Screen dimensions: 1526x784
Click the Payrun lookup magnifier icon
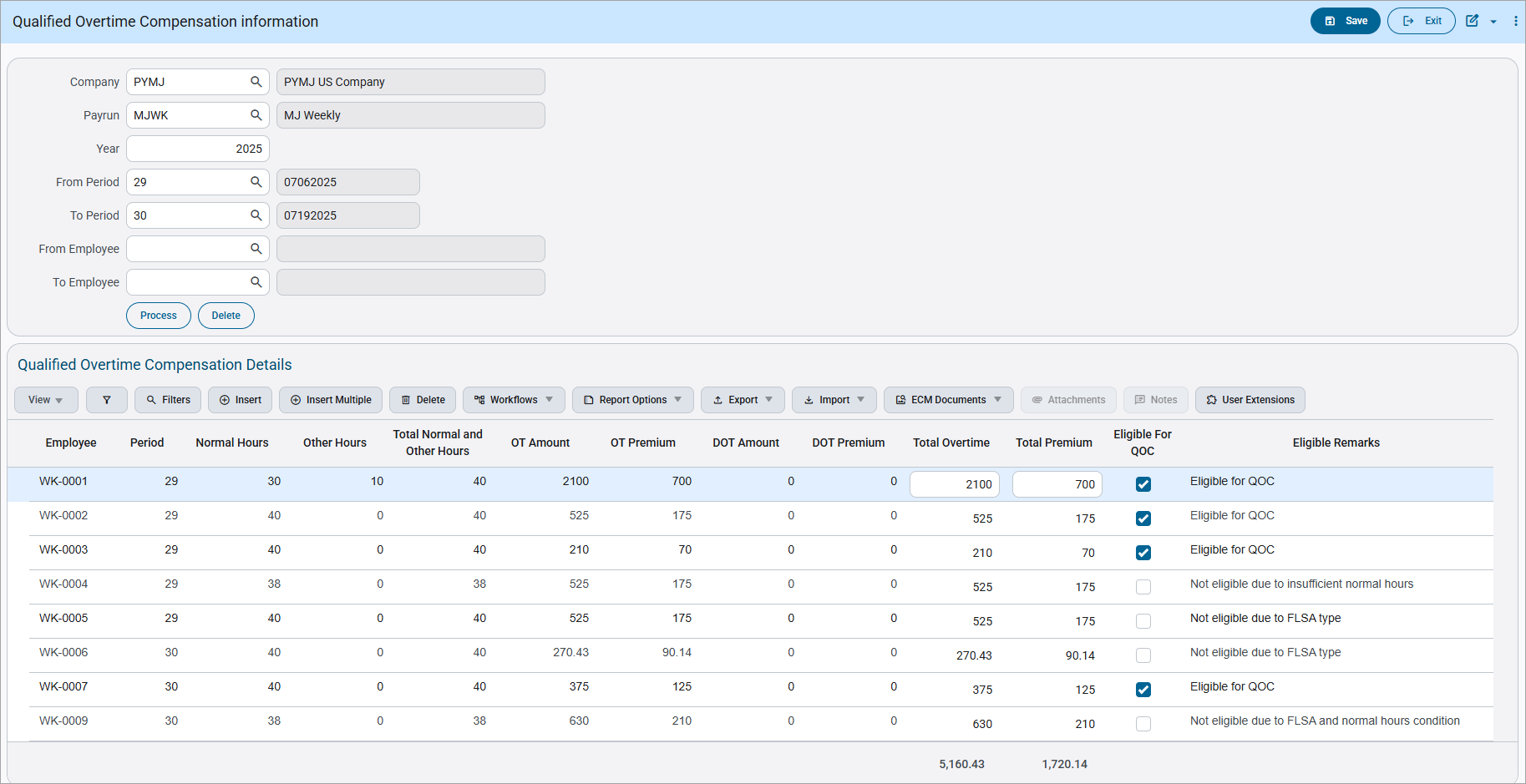click(256, 115)
